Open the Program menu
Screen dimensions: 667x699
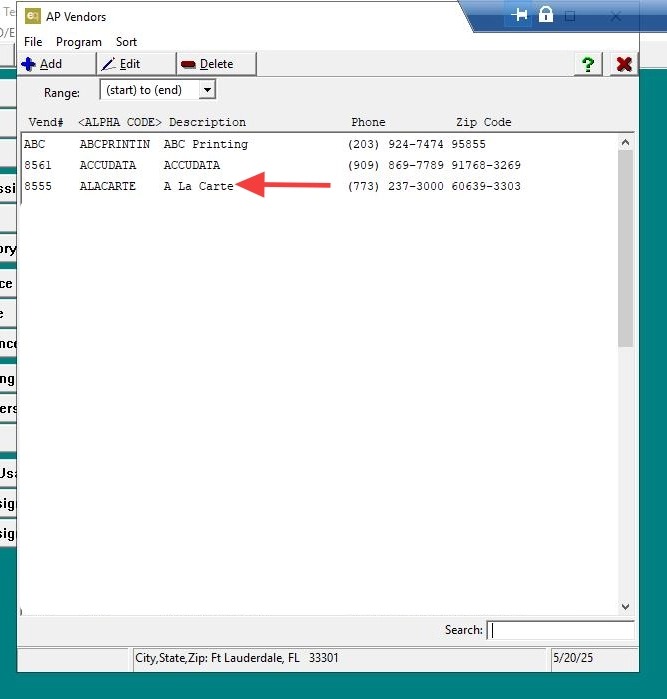(78, 42)
